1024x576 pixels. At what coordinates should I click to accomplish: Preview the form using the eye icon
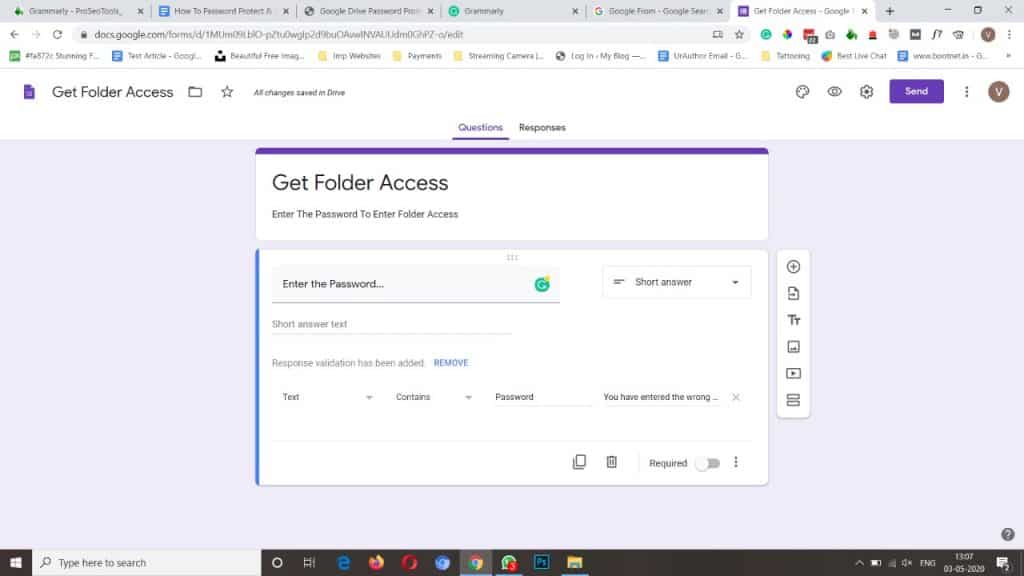tap(834, 91)
